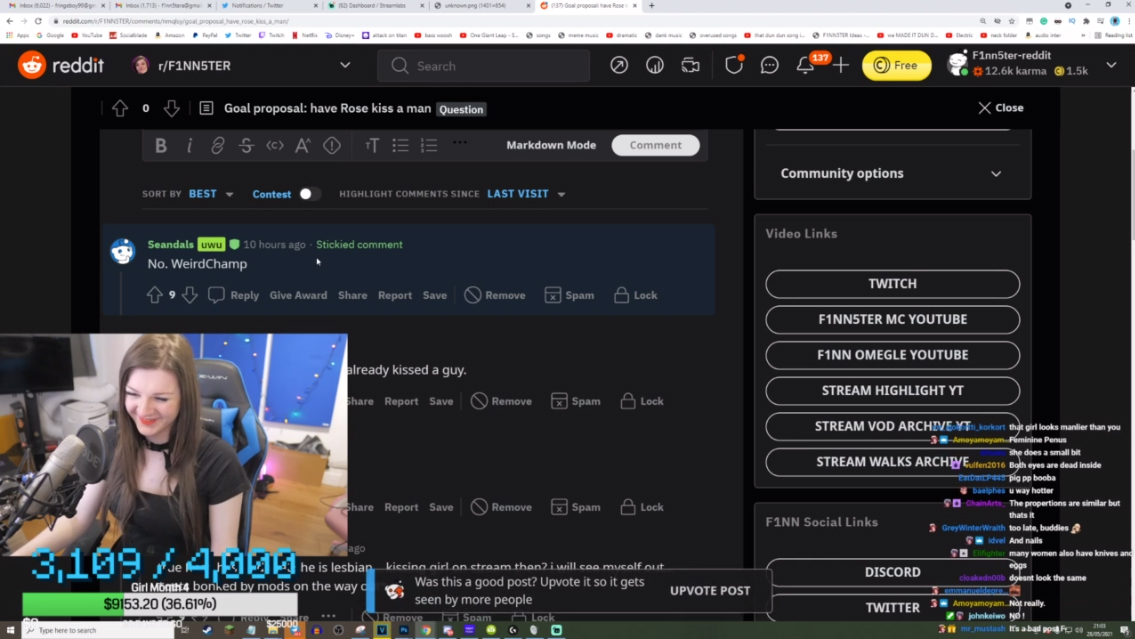1135x639 pixels.
Task: Downvote Seandals' stickied comment
Action: coord(190,295)
